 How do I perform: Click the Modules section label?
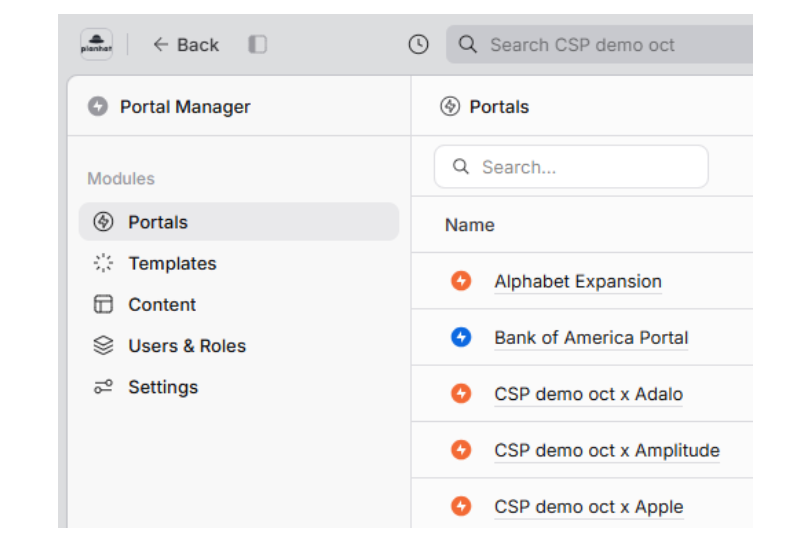[x=121, y=178]
